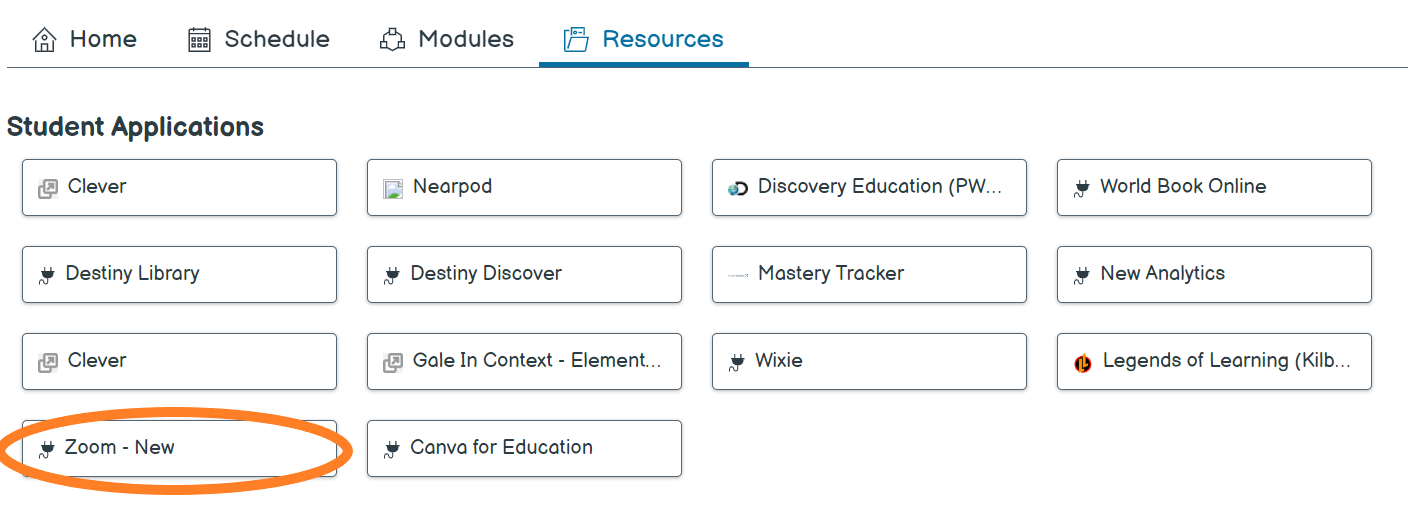The image size is (1408, 509).
Task: Launch New Analytics
Action: 1213,274
